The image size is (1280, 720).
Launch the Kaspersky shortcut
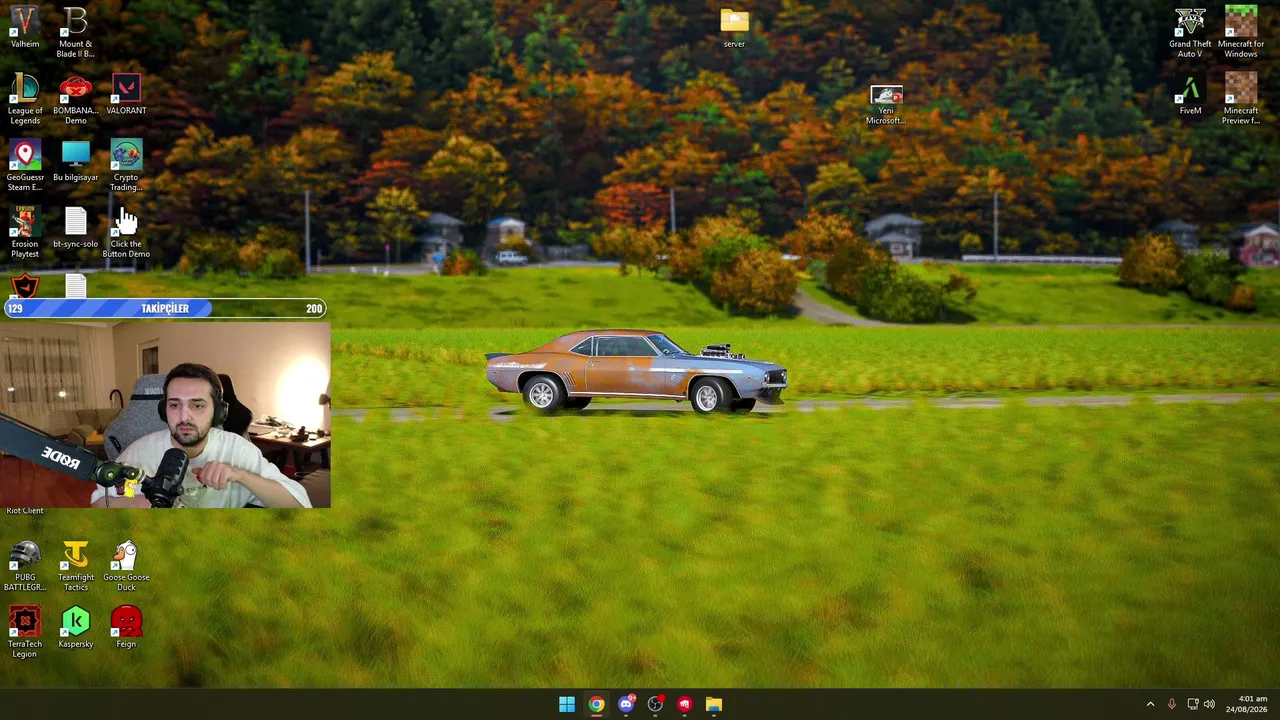(x=75, y=628)
